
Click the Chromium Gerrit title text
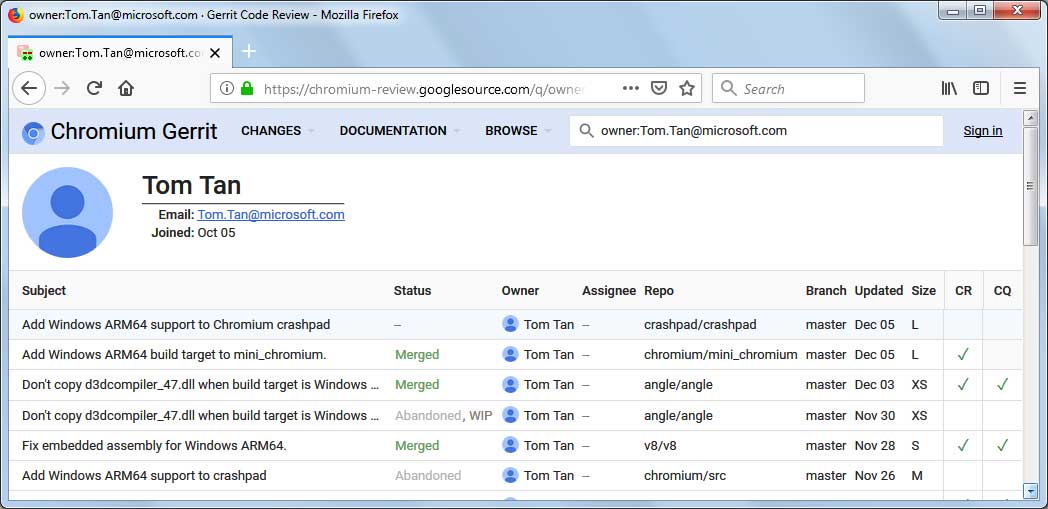point(134,131)
